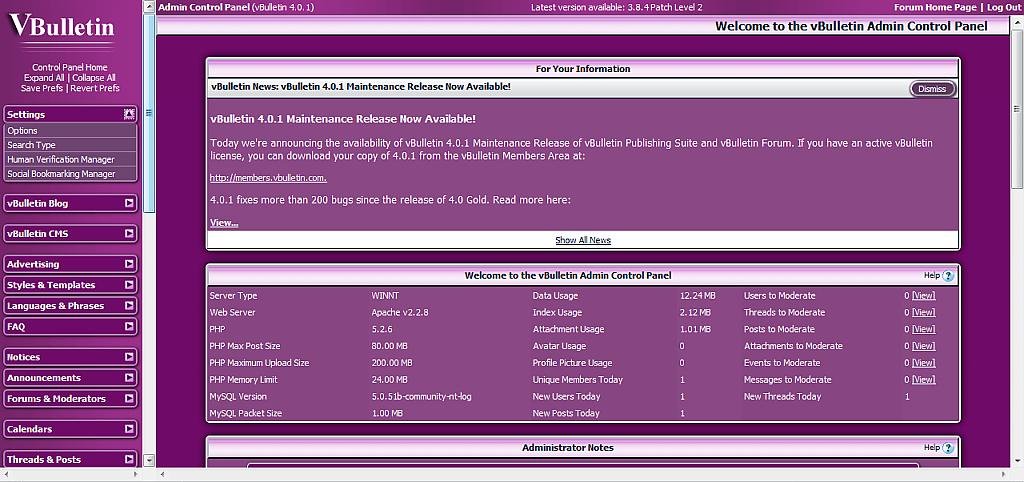Screen dimensions: 1024x482
Task: Click the 'For Your Information' header
Action: pos(583,69)
